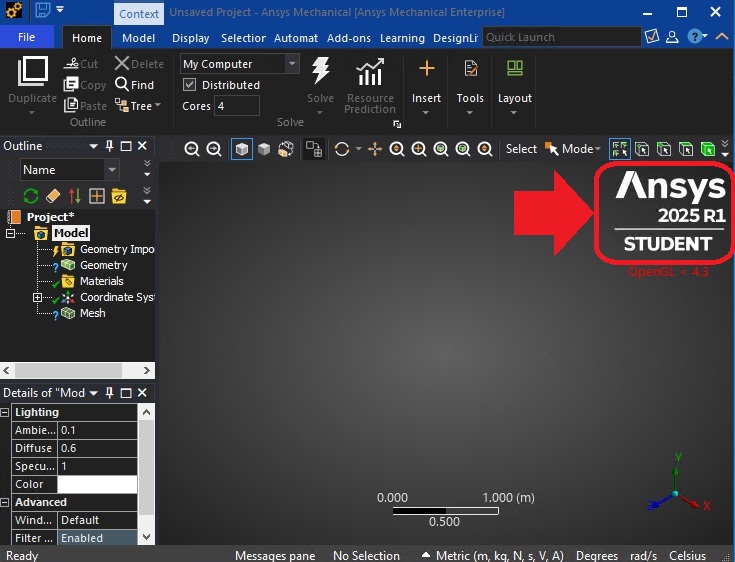Pin the Outline panel
This screenshot has height=562, width=735.
109,146
